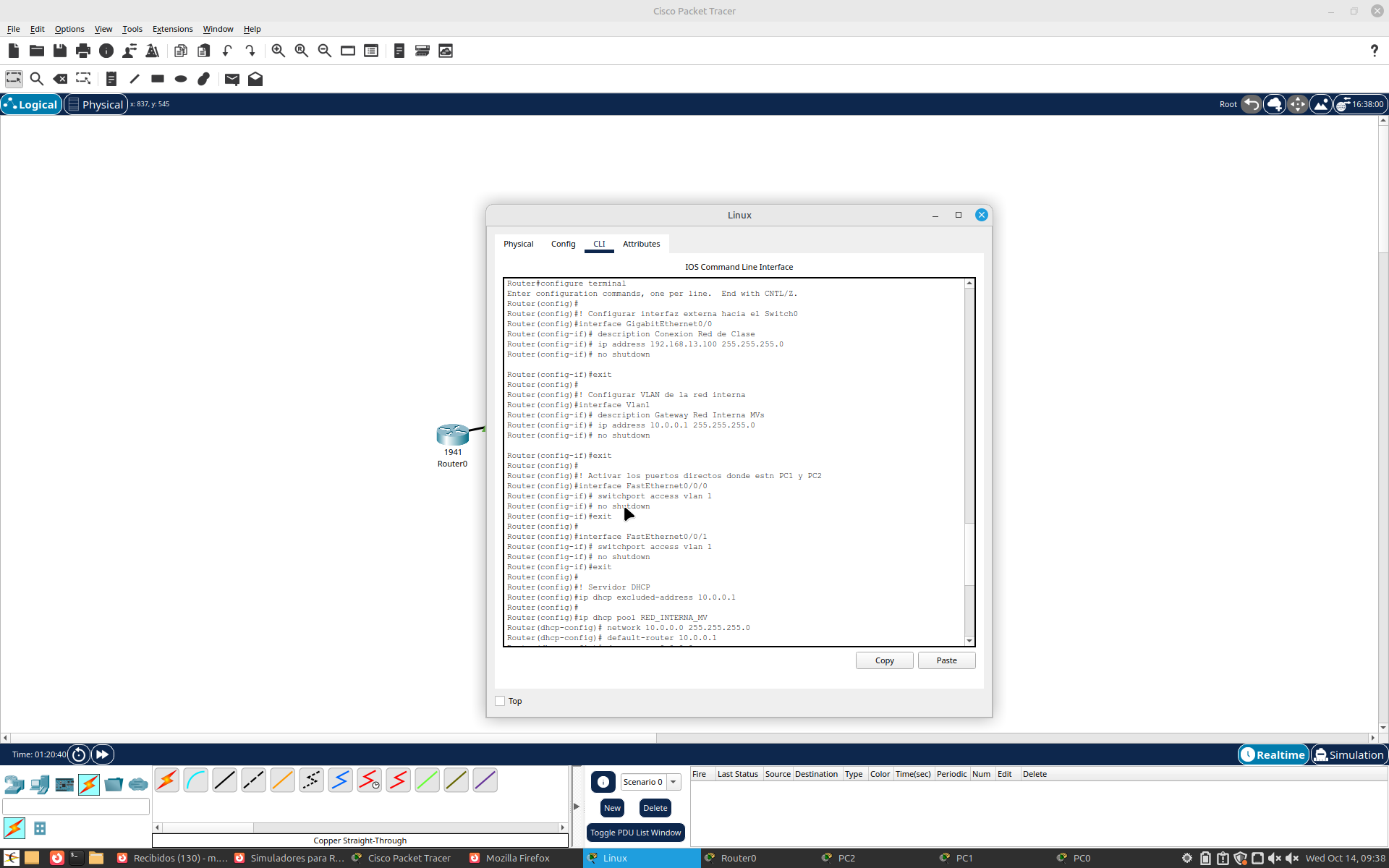Open the Config tab in Linux window
The width and height of the screenshot is (1389, 868).
(563, 244)
